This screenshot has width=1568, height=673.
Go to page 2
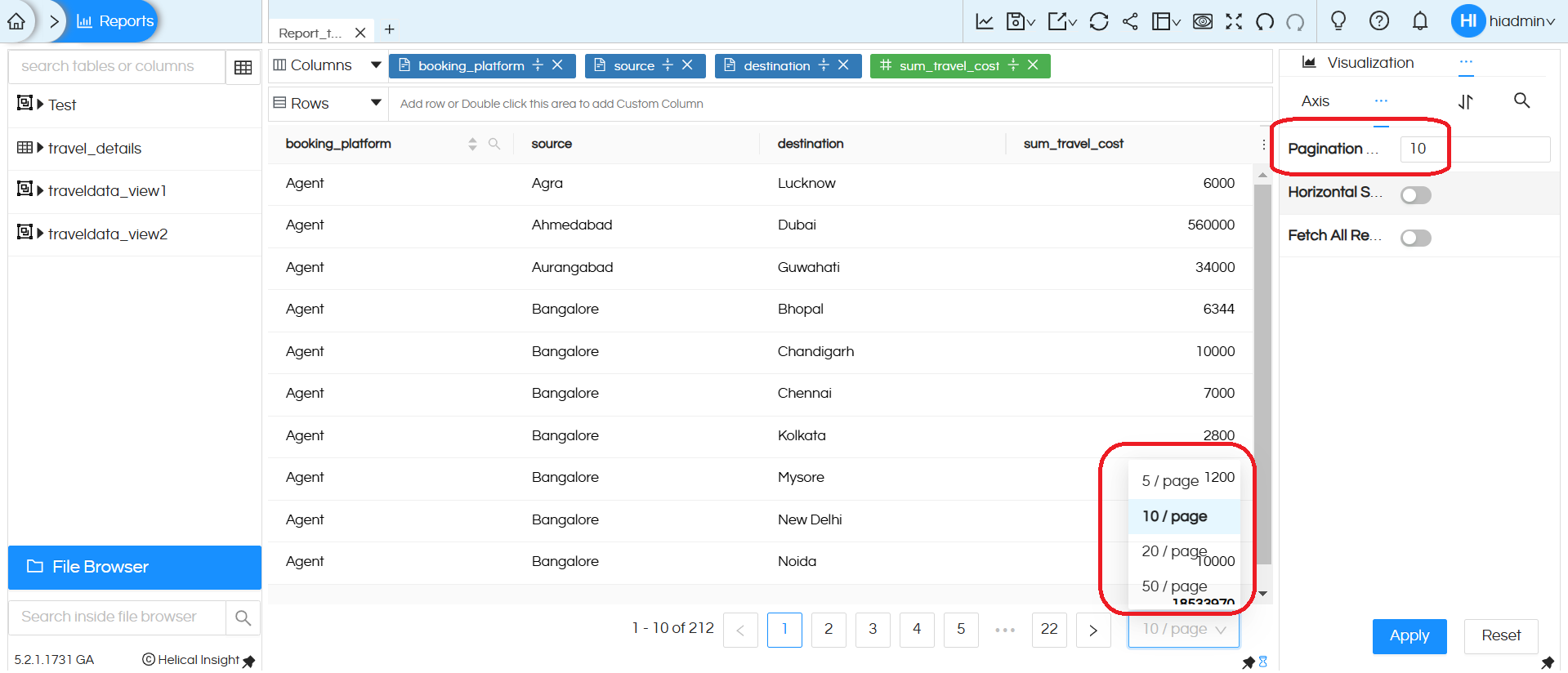point(829,630)
